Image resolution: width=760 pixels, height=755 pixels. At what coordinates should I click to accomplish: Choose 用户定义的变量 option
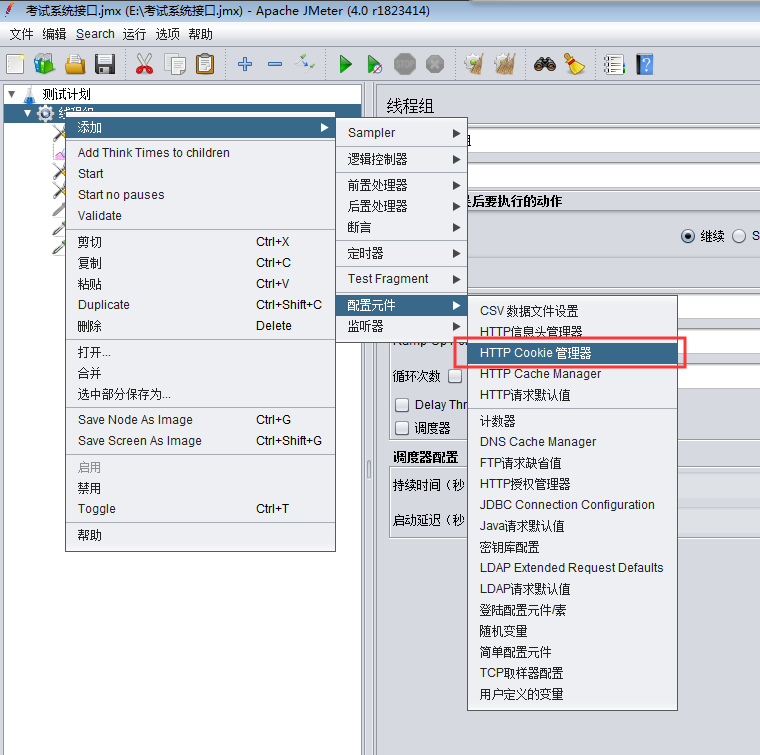pyautogui.click(x=572, y=694)
